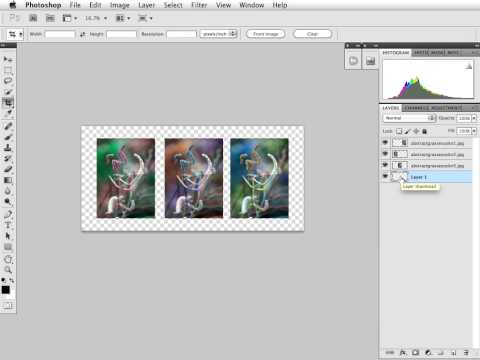The width and height of the screenshot is (480, 360).
Task: Add a layer style (fx)
Action: pos(403,352)
